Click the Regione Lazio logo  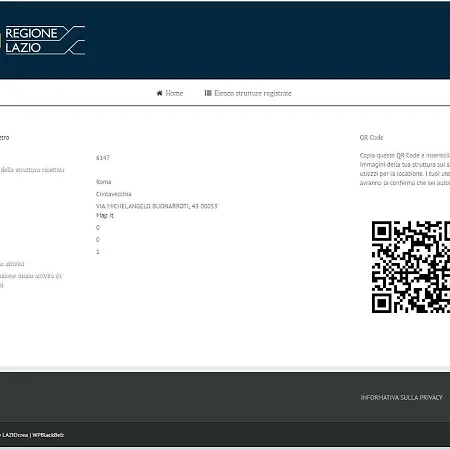point(43,40)
